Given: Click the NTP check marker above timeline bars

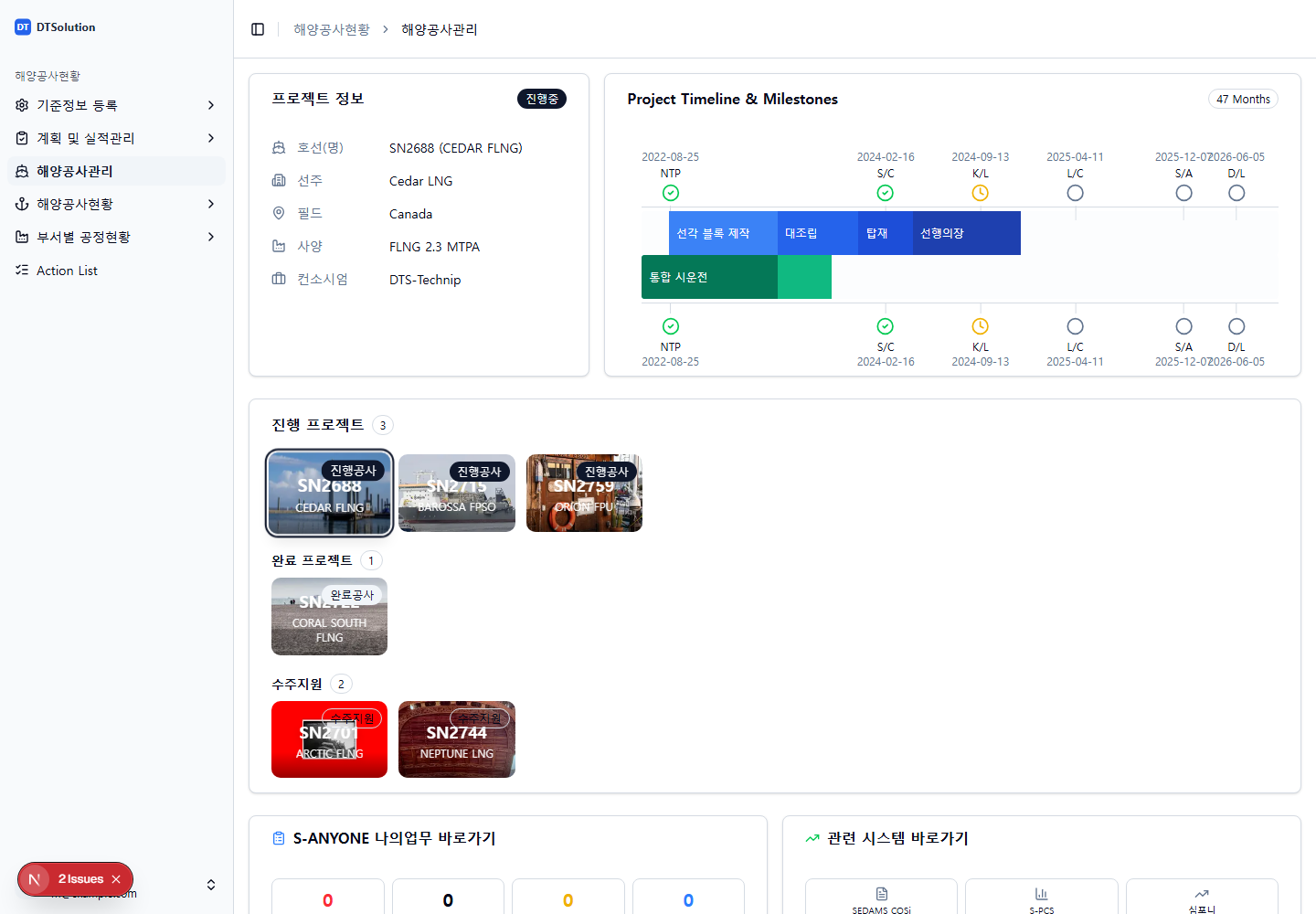Looking at the screenshot, I should pyautogui.click(x=671, y=193).
